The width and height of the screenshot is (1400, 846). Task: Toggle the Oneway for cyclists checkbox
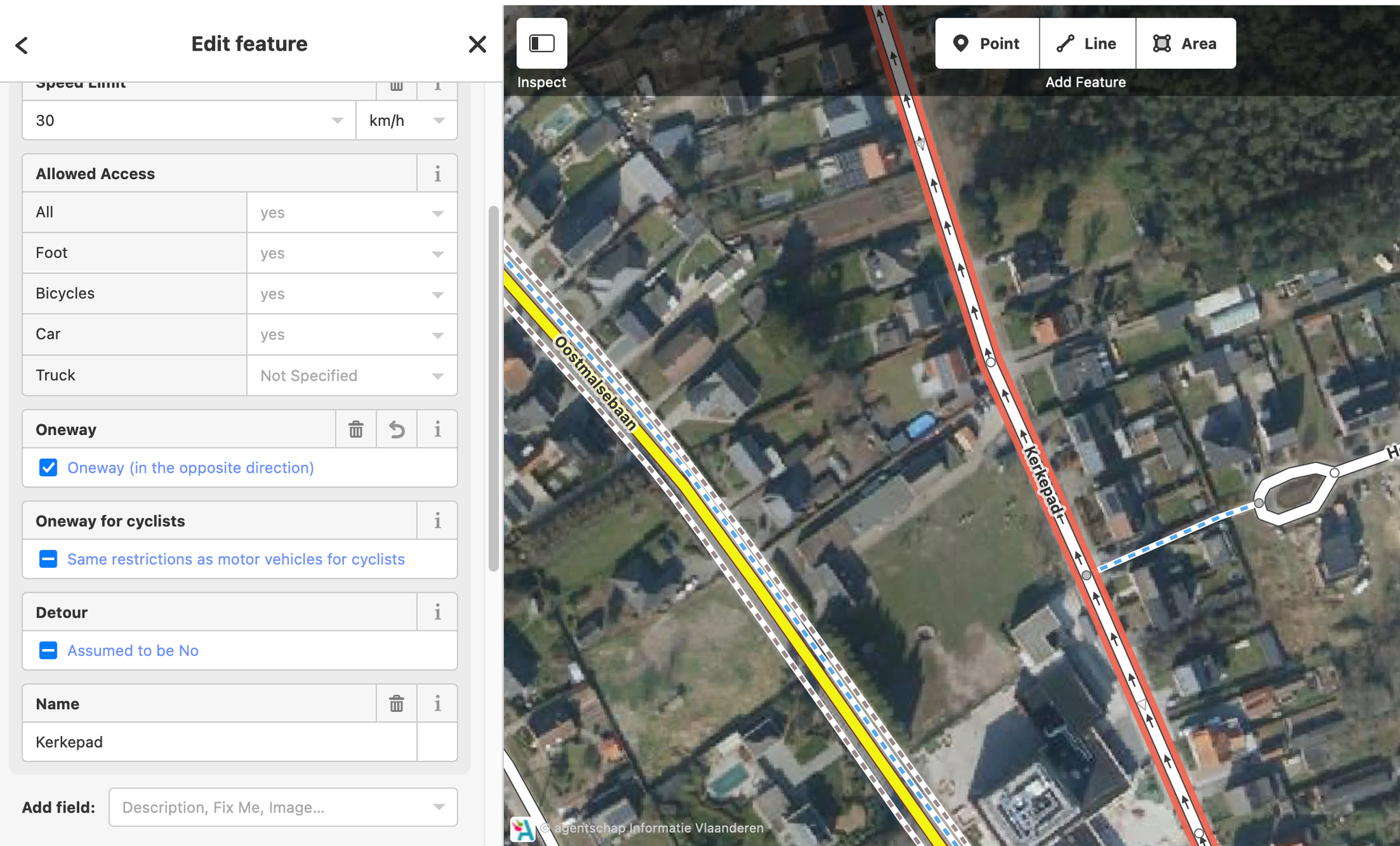(x=48, y=559)
